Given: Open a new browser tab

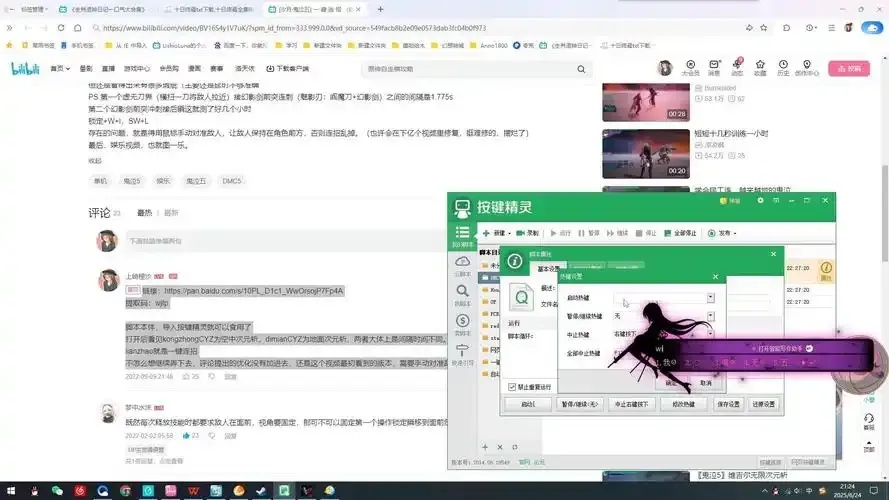Looking at the screenshot, I should [x=380, y=9].
